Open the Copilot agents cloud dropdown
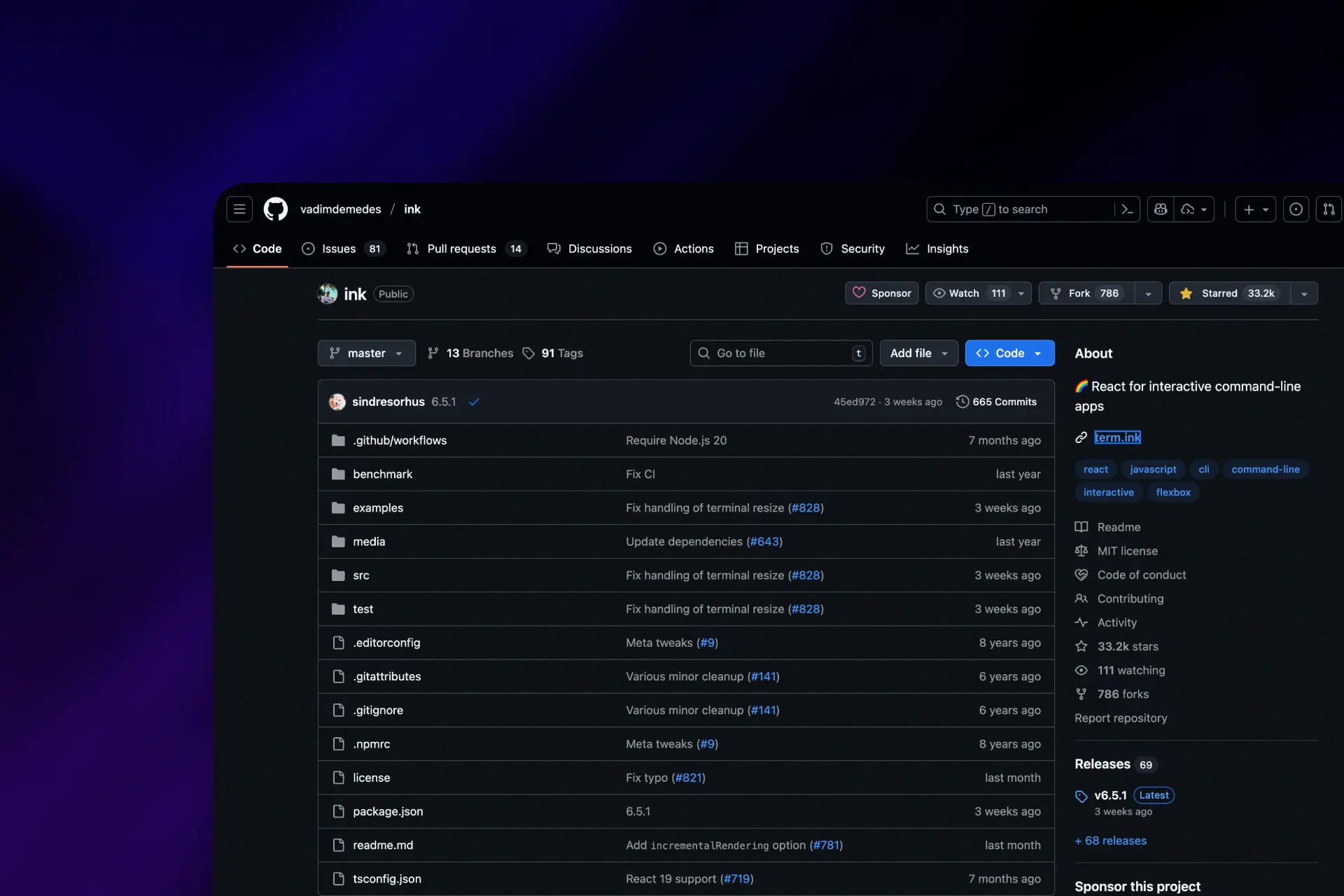1344x896 pixels. pyautogui.click(x=1194, y=209)
